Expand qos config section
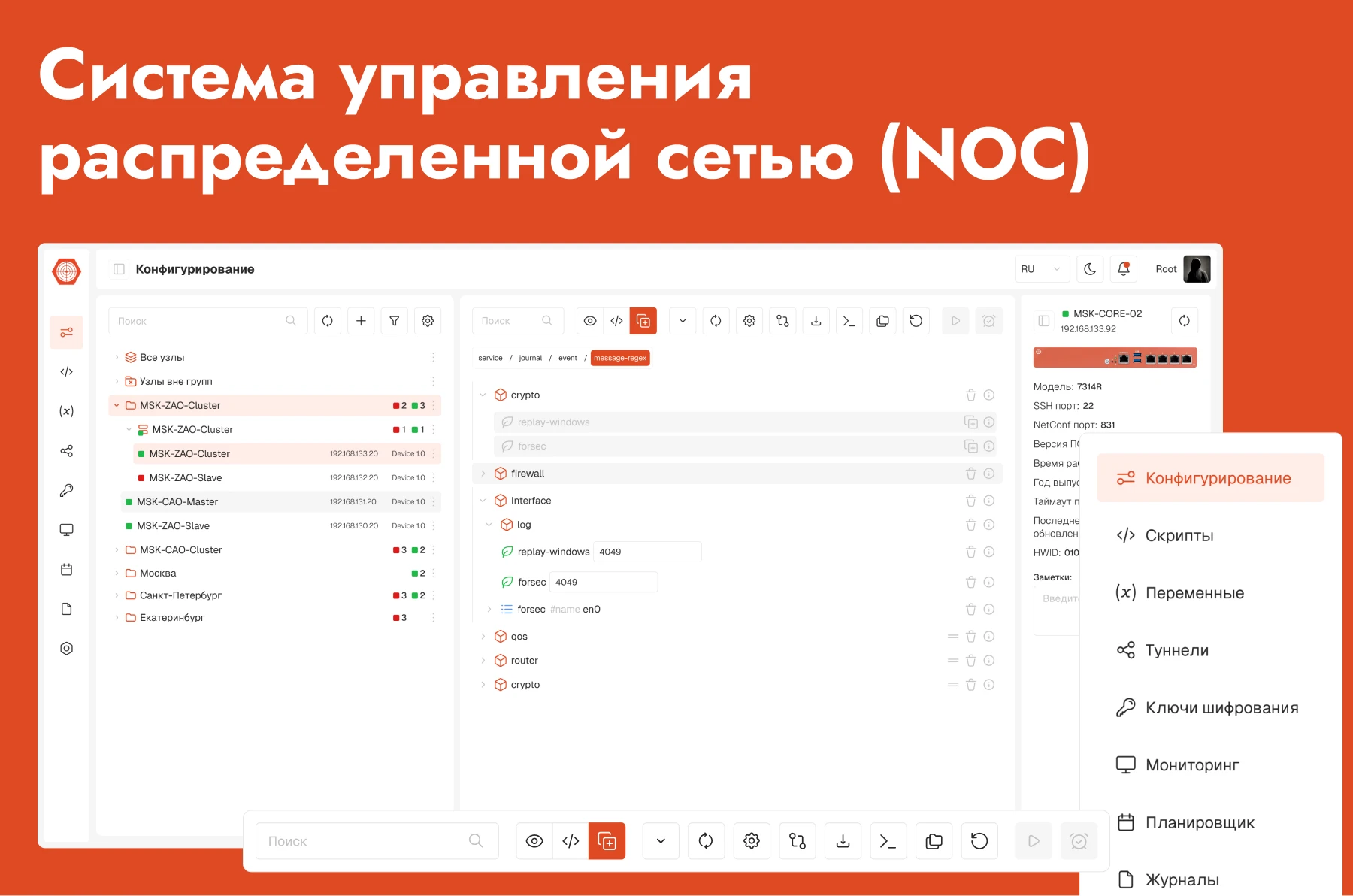 (x=483, y=637)
